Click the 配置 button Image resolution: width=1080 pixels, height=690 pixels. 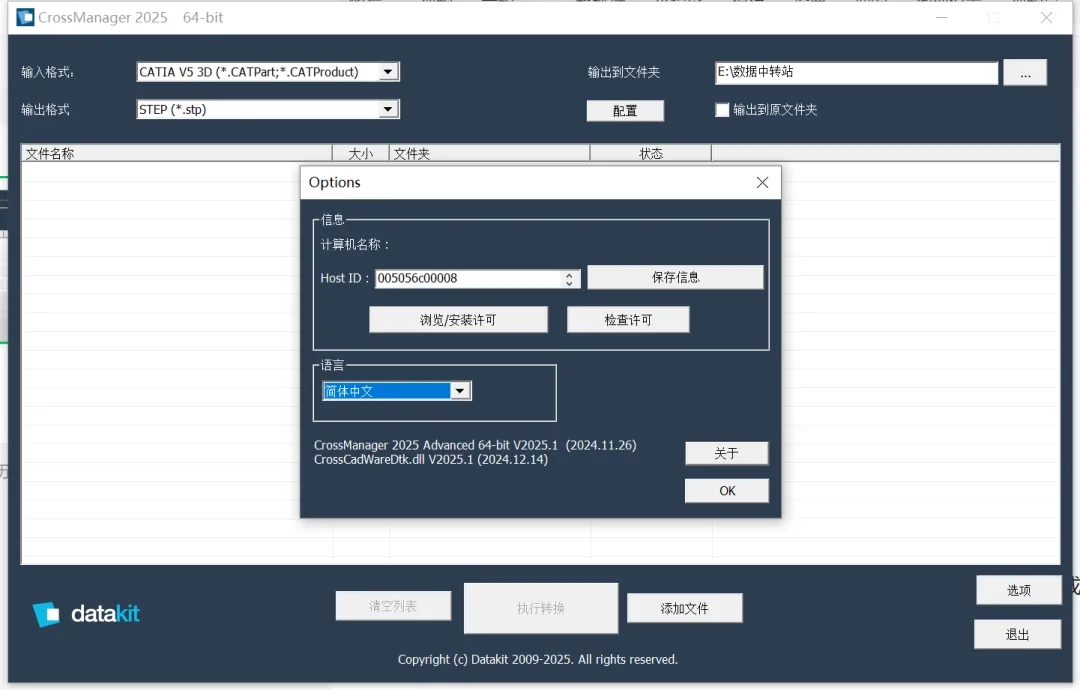pos(625,111)
